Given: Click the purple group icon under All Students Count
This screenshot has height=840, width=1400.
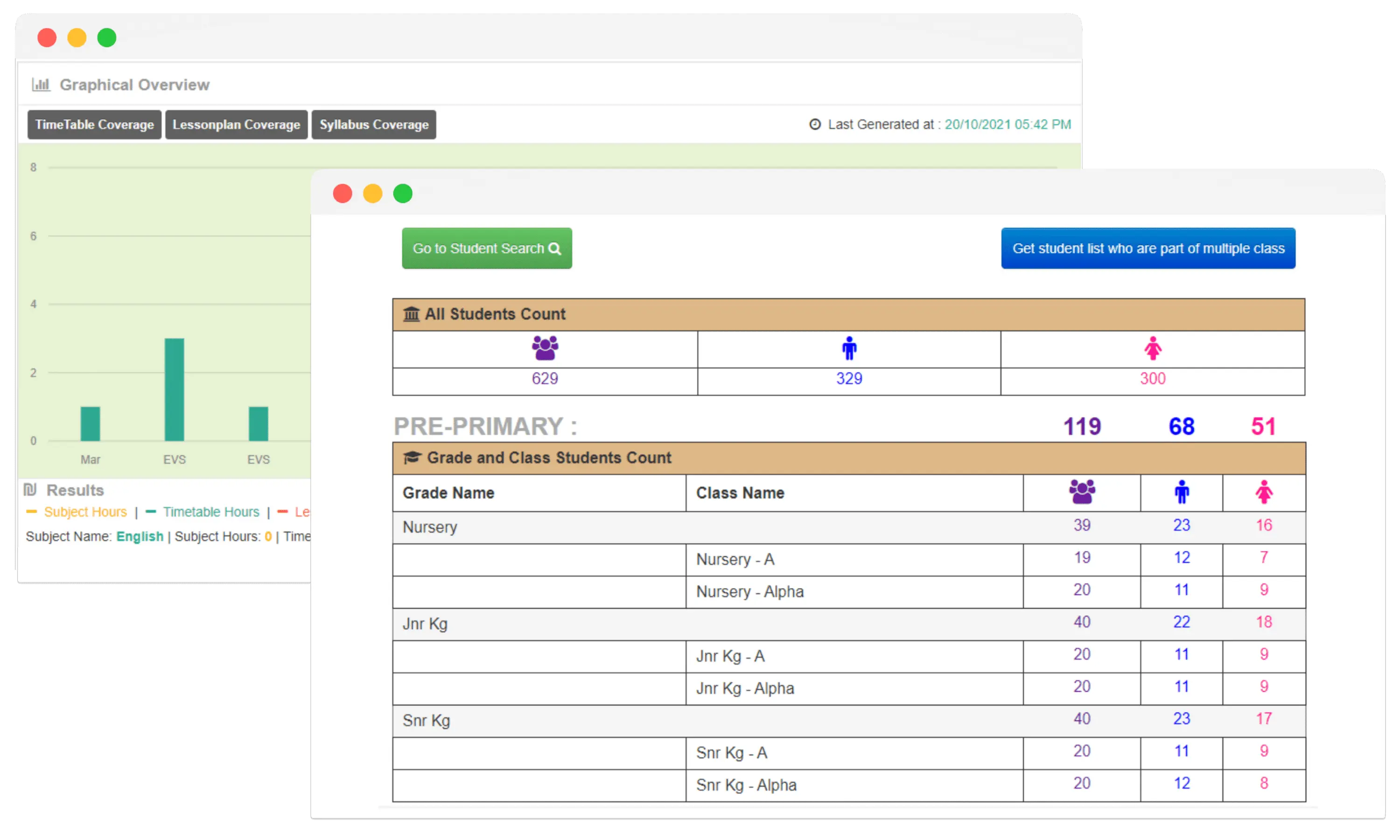Looking at the screenshot, I should pos(545,348).
